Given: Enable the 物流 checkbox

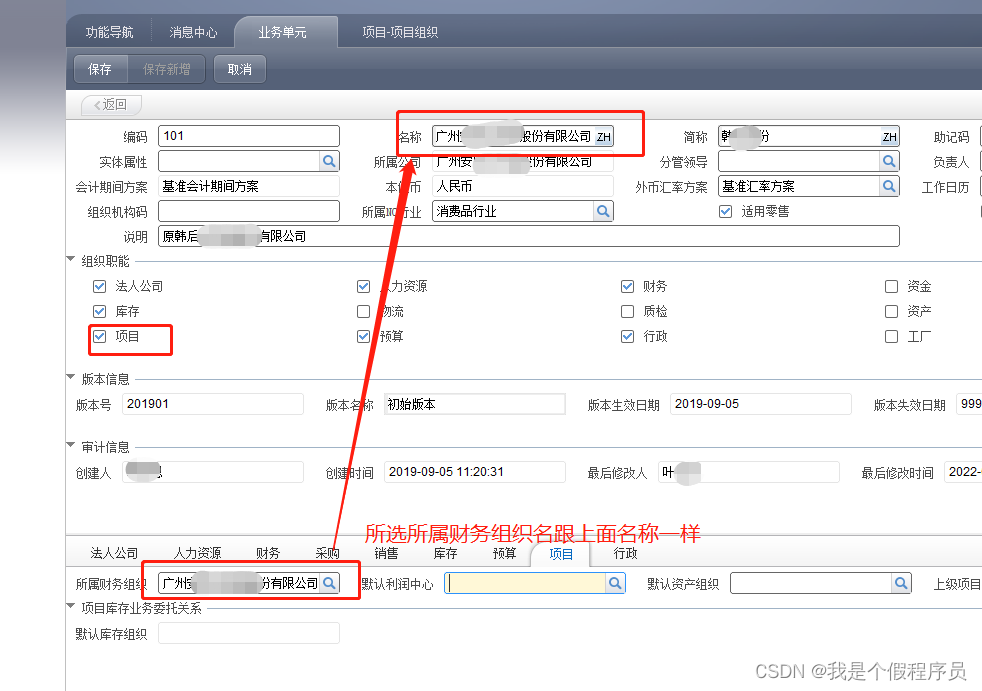Looking at the screenshot, I should [x=364, y=311].
